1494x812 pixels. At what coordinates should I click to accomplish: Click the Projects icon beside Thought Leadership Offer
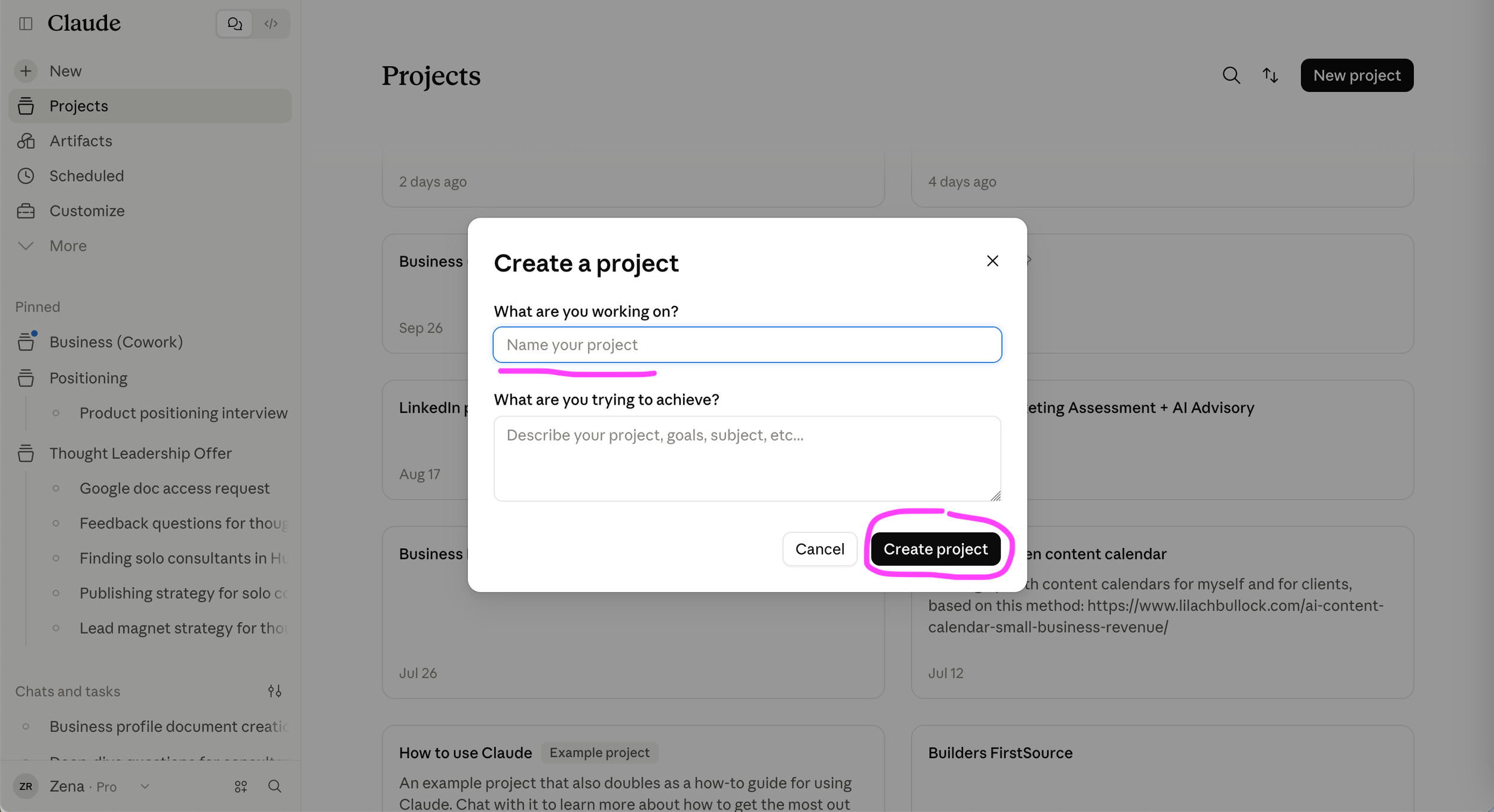tap(26, 453)
